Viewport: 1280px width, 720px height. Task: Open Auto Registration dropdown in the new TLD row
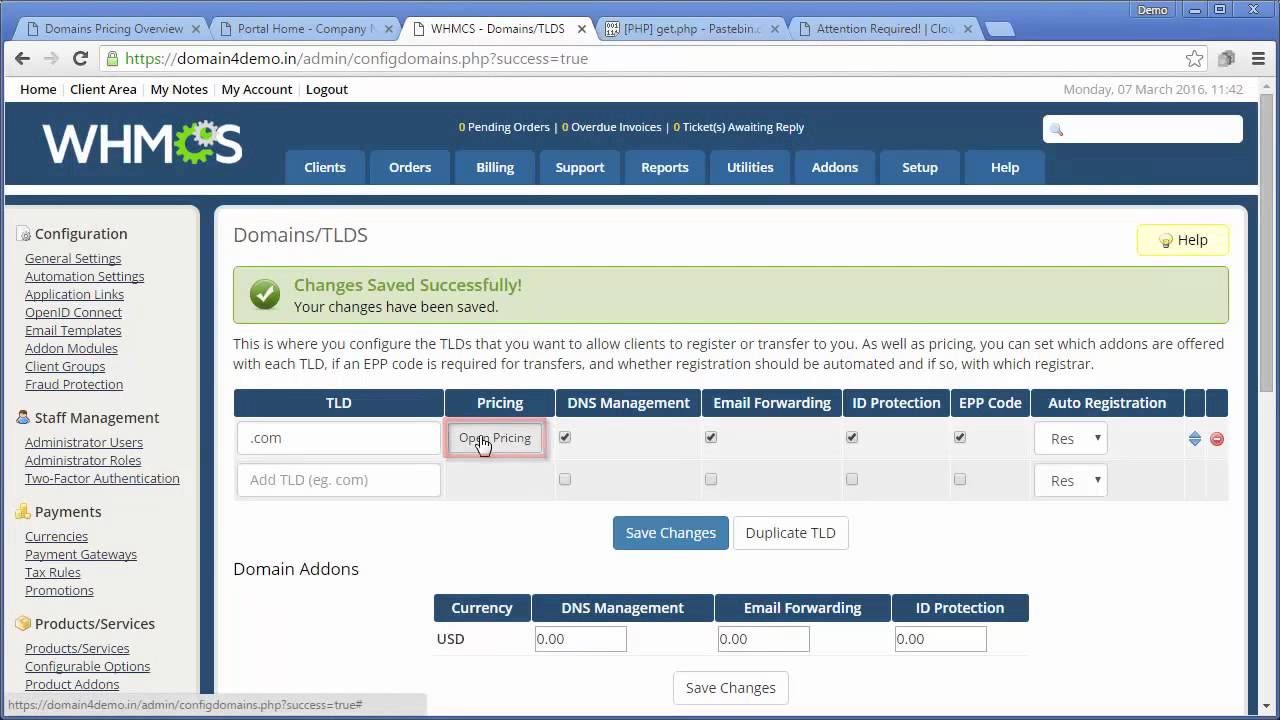(1071, 480)
